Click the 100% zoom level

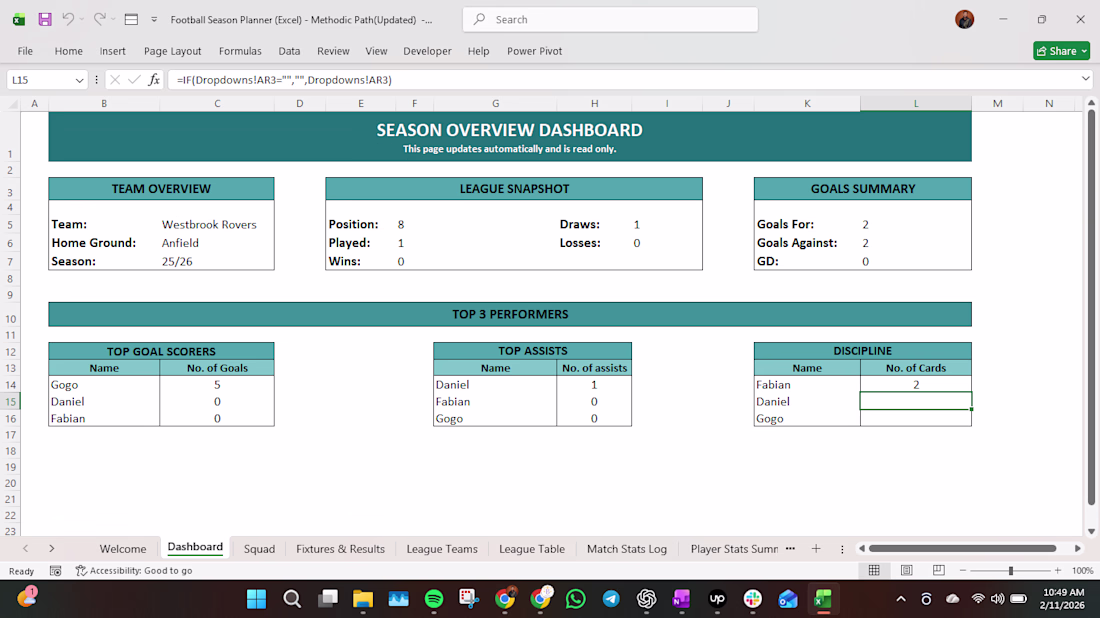(x=1082, y=571)
